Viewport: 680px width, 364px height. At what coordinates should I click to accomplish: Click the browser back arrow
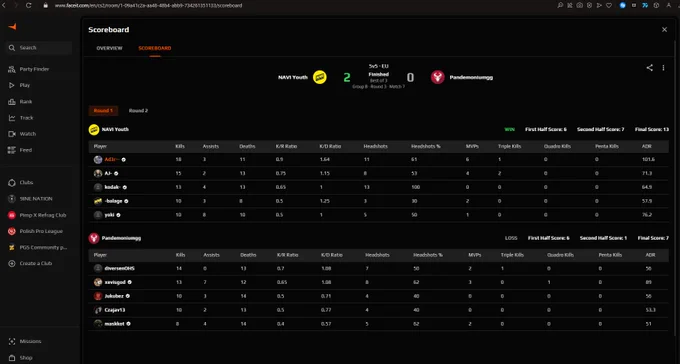tap(4, 5)
